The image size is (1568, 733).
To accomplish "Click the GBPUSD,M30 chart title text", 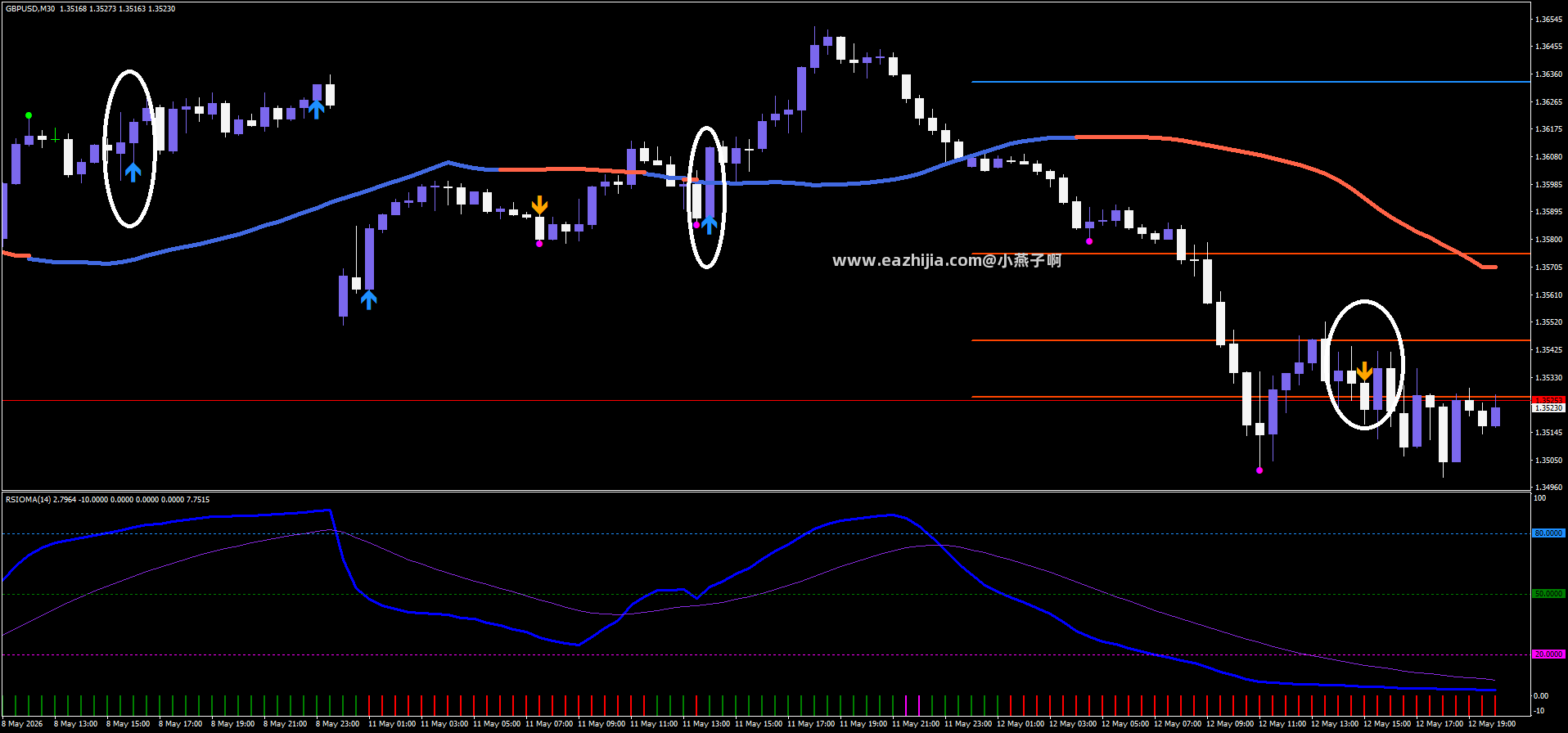I will coord(30,9).
